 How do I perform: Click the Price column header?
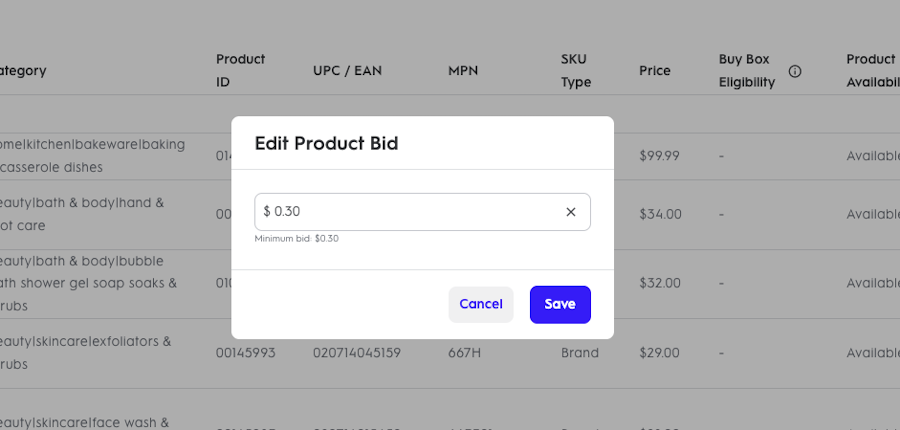coord(655,71)
